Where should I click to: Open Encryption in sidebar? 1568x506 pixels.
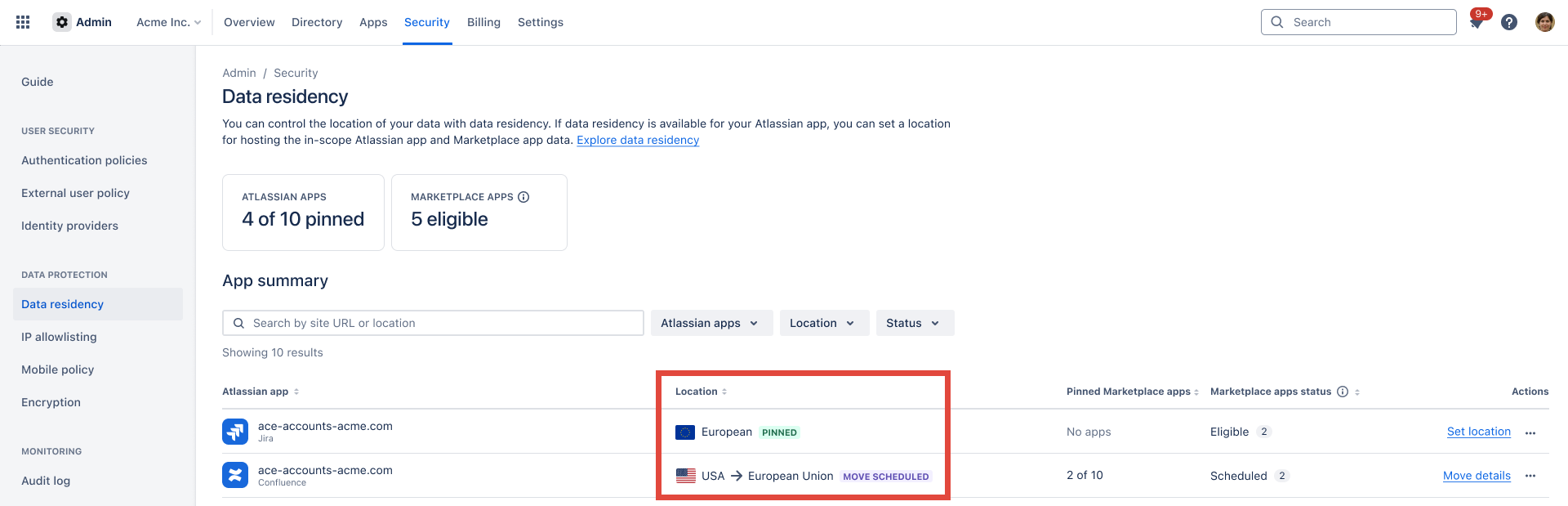pyautogui.click(x=51, y=402)
